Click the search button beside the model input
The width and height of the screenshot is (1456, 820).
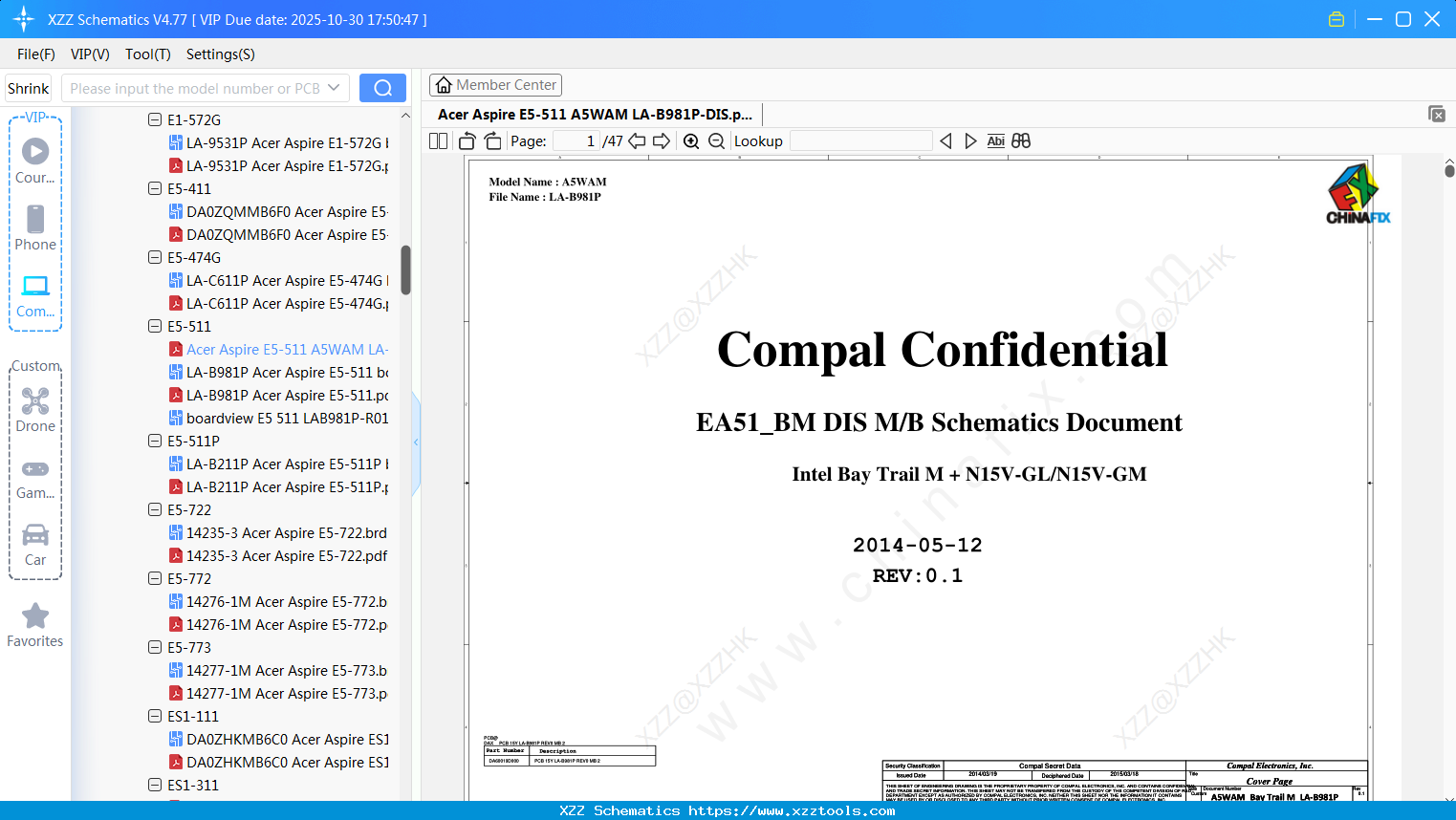pyautogui.click(x=382, y=88)
